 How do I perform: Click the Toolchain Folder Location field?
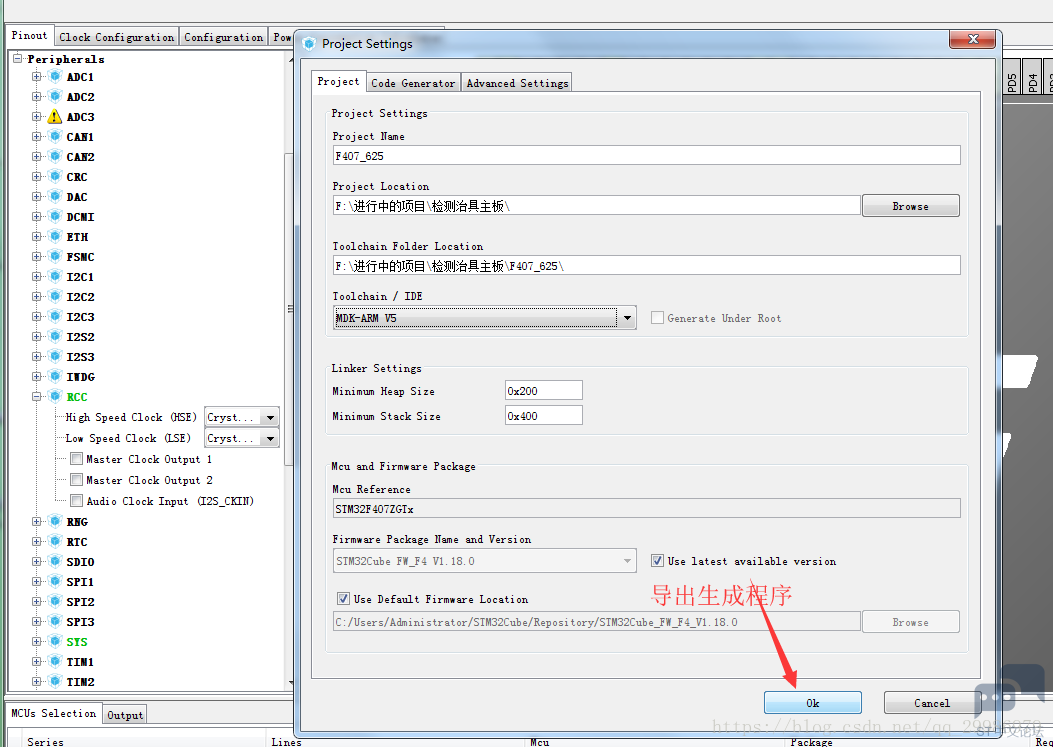click(647, 265)
